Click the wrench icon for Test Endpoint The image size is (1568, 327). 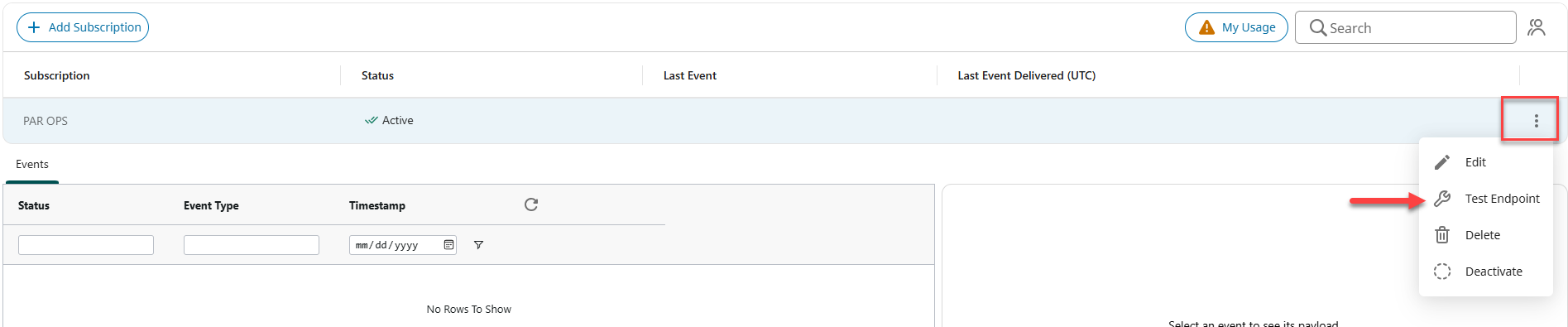point(1442,199)
